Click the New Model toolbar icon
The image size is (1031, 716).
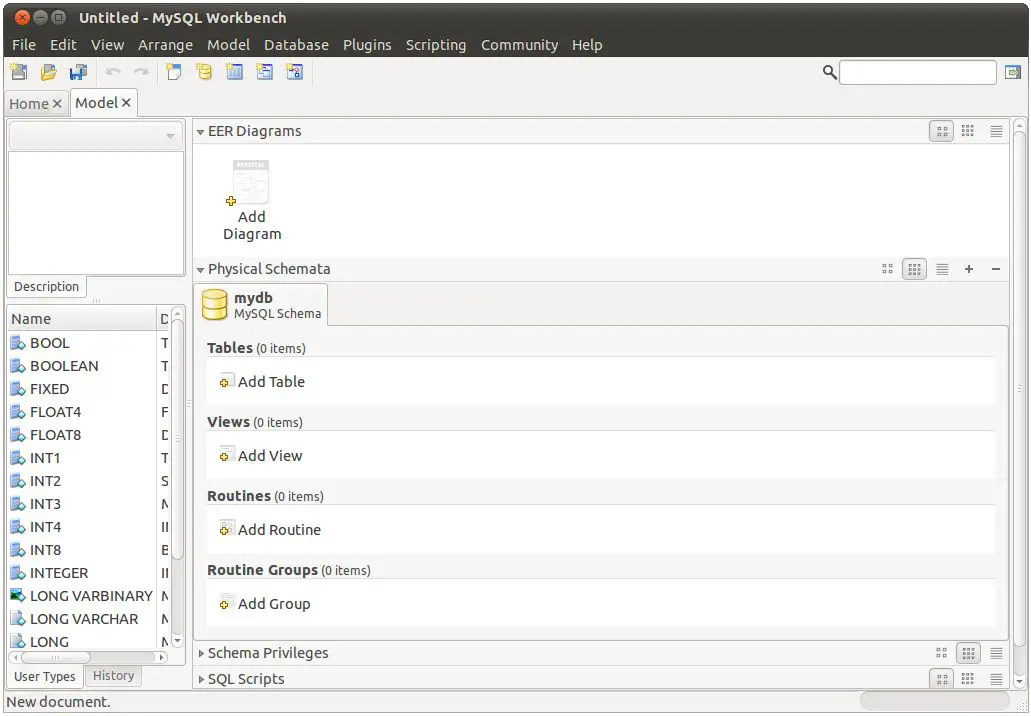[x=18, y=72]
